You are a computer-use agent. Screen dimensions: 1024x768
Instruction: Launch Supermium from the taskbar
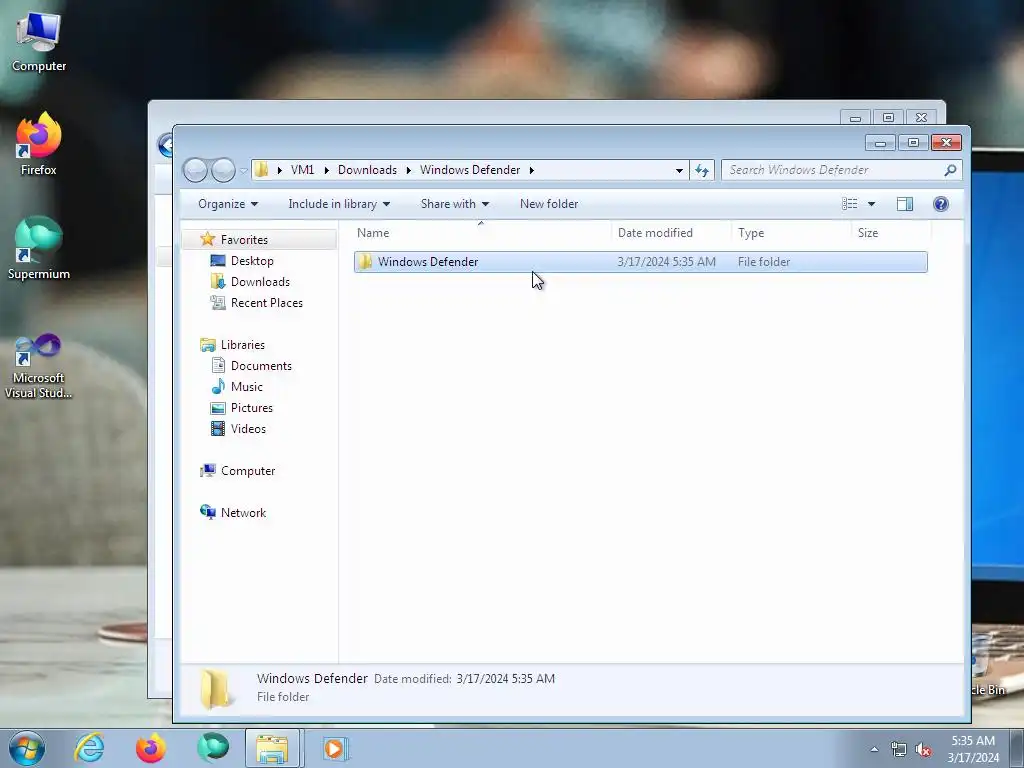[x=213, y=748]
